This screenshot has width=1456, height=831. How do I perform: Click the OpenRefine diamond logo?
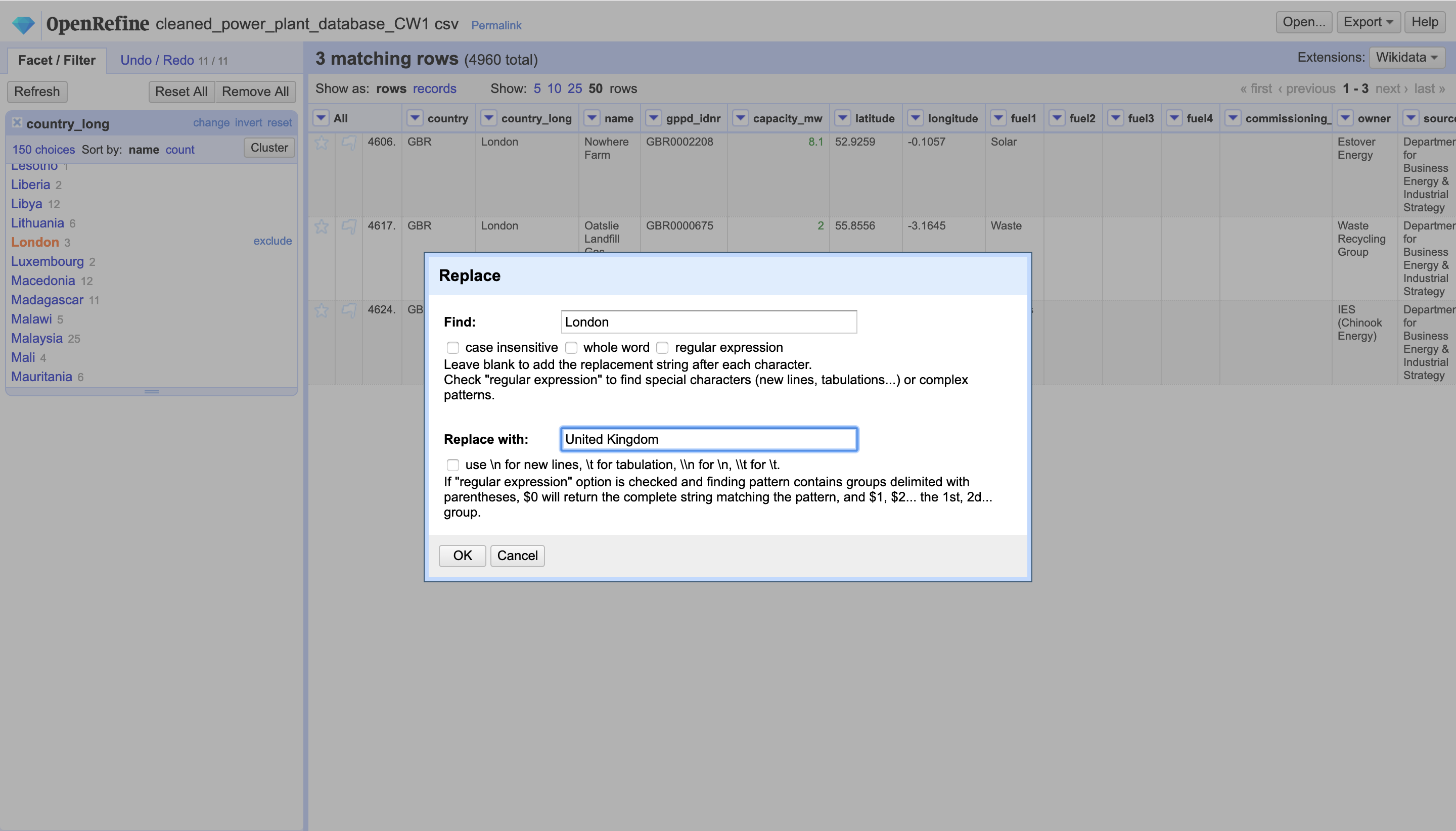[23, 24]
